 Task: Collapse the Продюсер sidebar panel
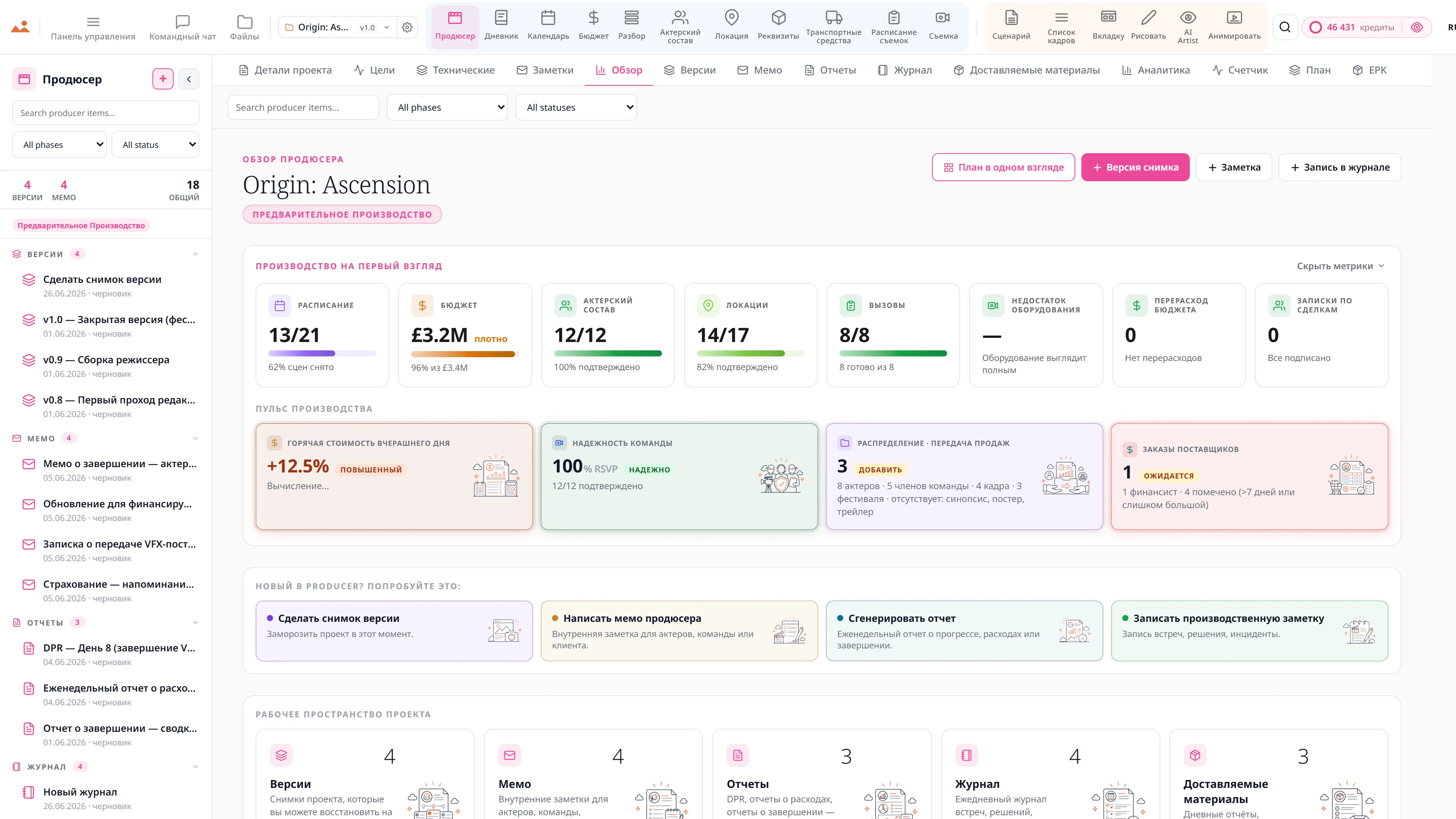point(189,79)
